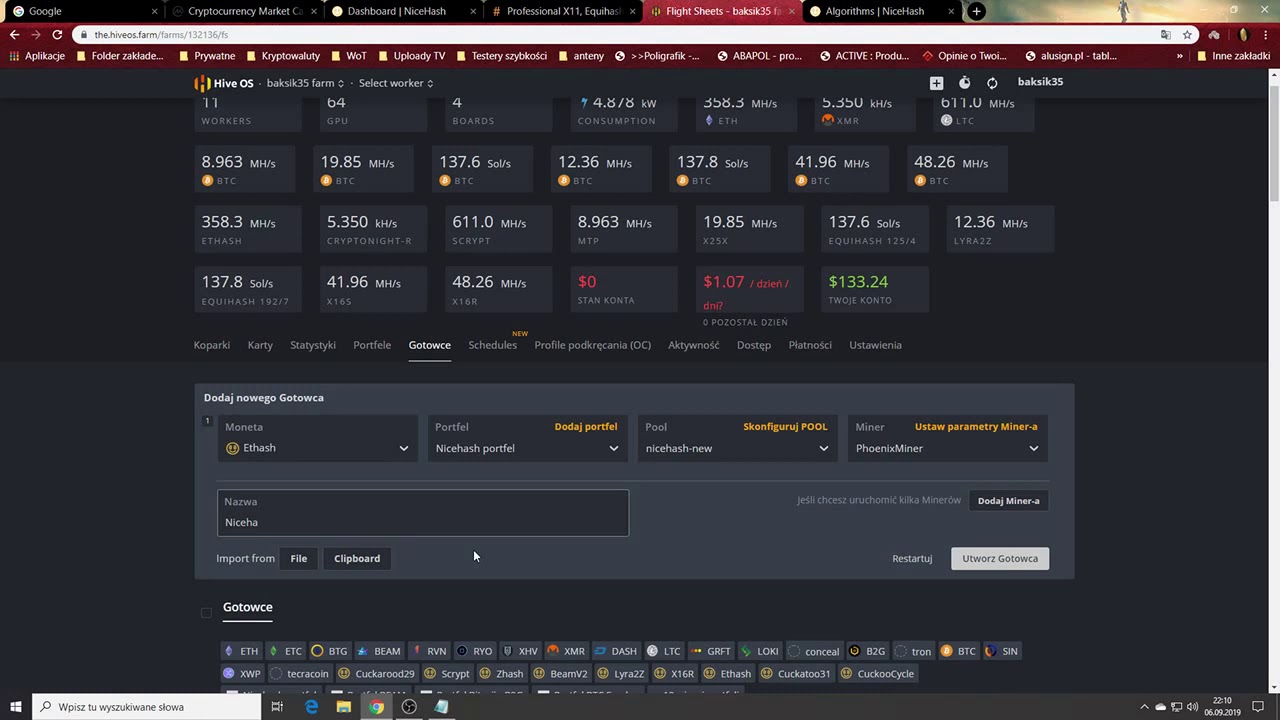Filter flight sheets by DASH coin tag
1280x720 pixels.
point(615,651)
